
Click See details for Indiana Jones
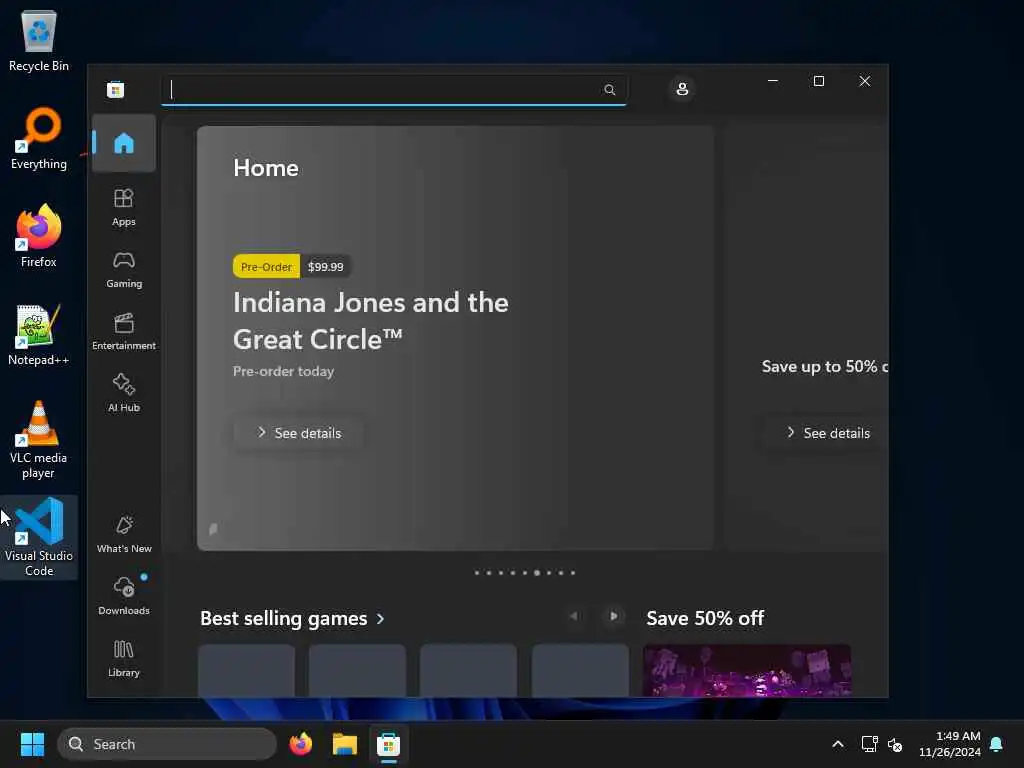click(298, 433)
